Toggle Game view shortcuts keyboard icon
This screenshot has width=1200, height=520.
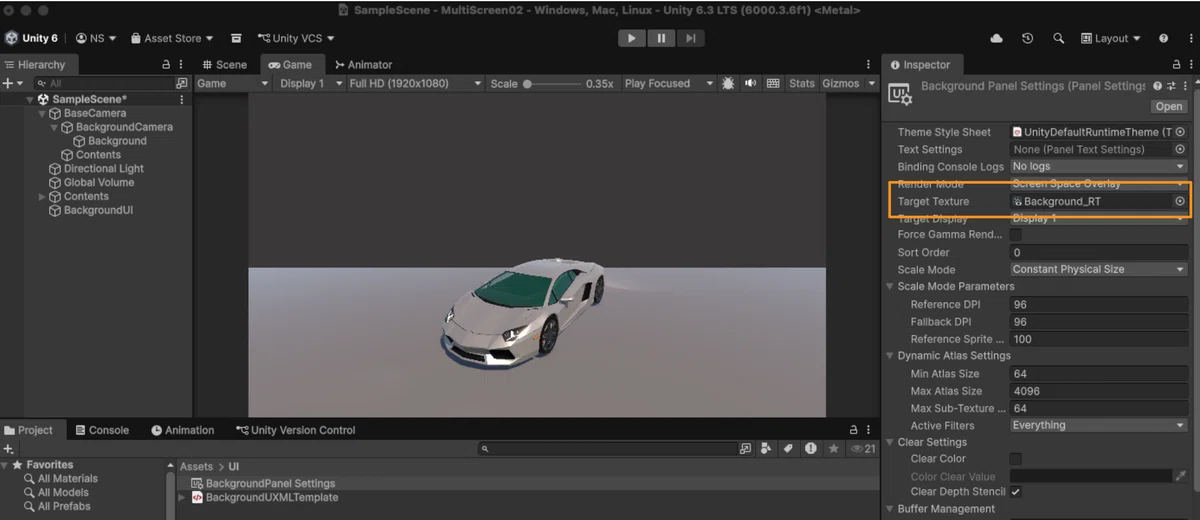click(x=773, y=84)
